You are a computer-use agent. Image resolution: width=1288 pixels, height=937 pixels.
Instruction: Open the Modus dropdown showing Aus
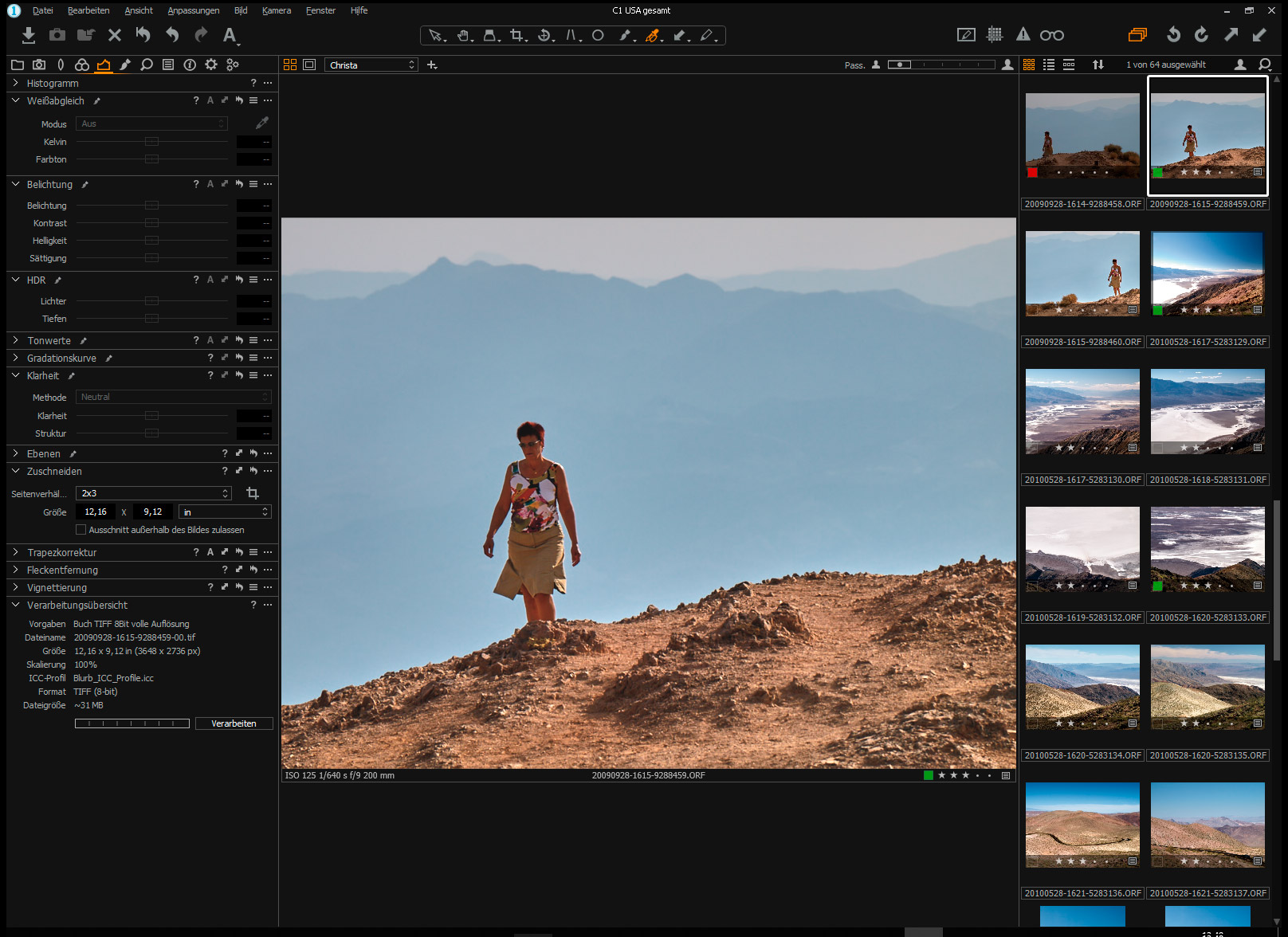151,123
